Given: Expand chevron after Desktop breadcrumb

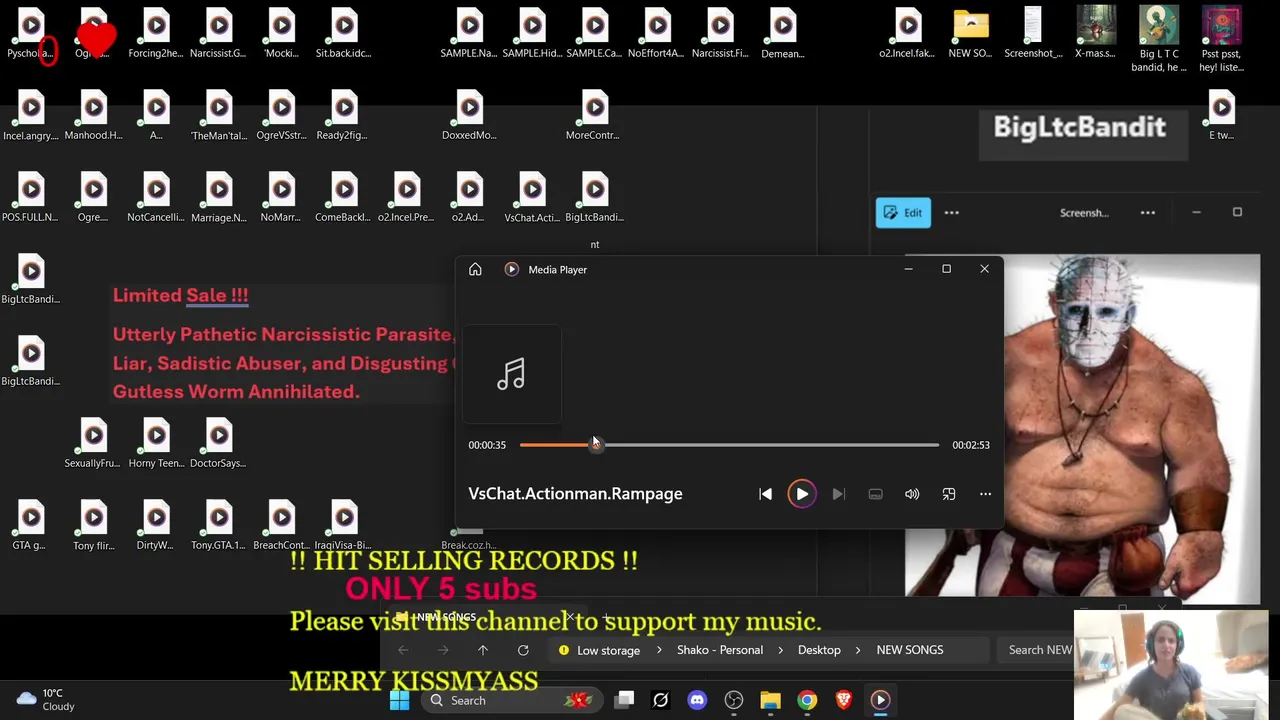Looking at the screenshot, I should pyautogui.click(x=858, y=650).
